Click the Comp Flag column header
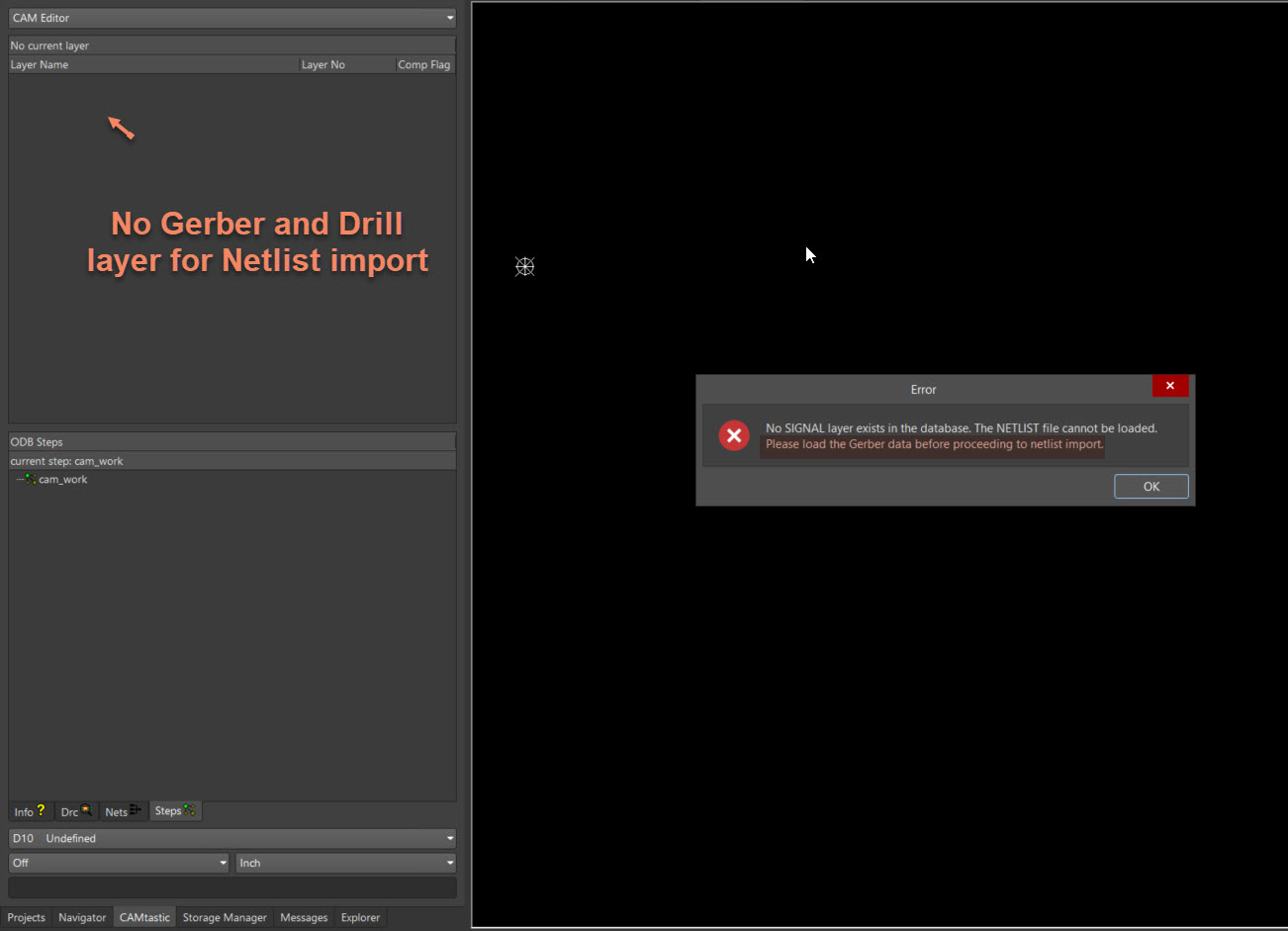The width and height of the screenshot is (1288, 931). [424, 64]
